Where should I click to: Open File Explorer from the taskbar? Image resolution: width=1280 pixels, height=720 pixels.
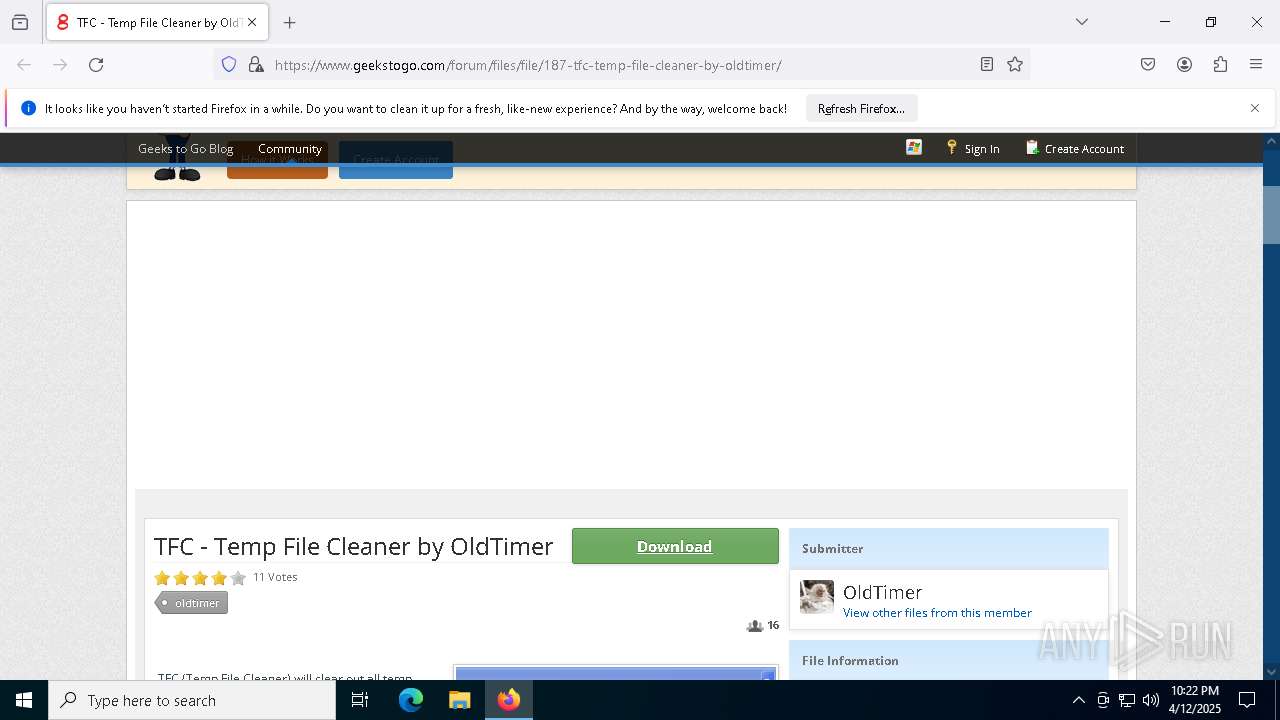coord(459,700)
